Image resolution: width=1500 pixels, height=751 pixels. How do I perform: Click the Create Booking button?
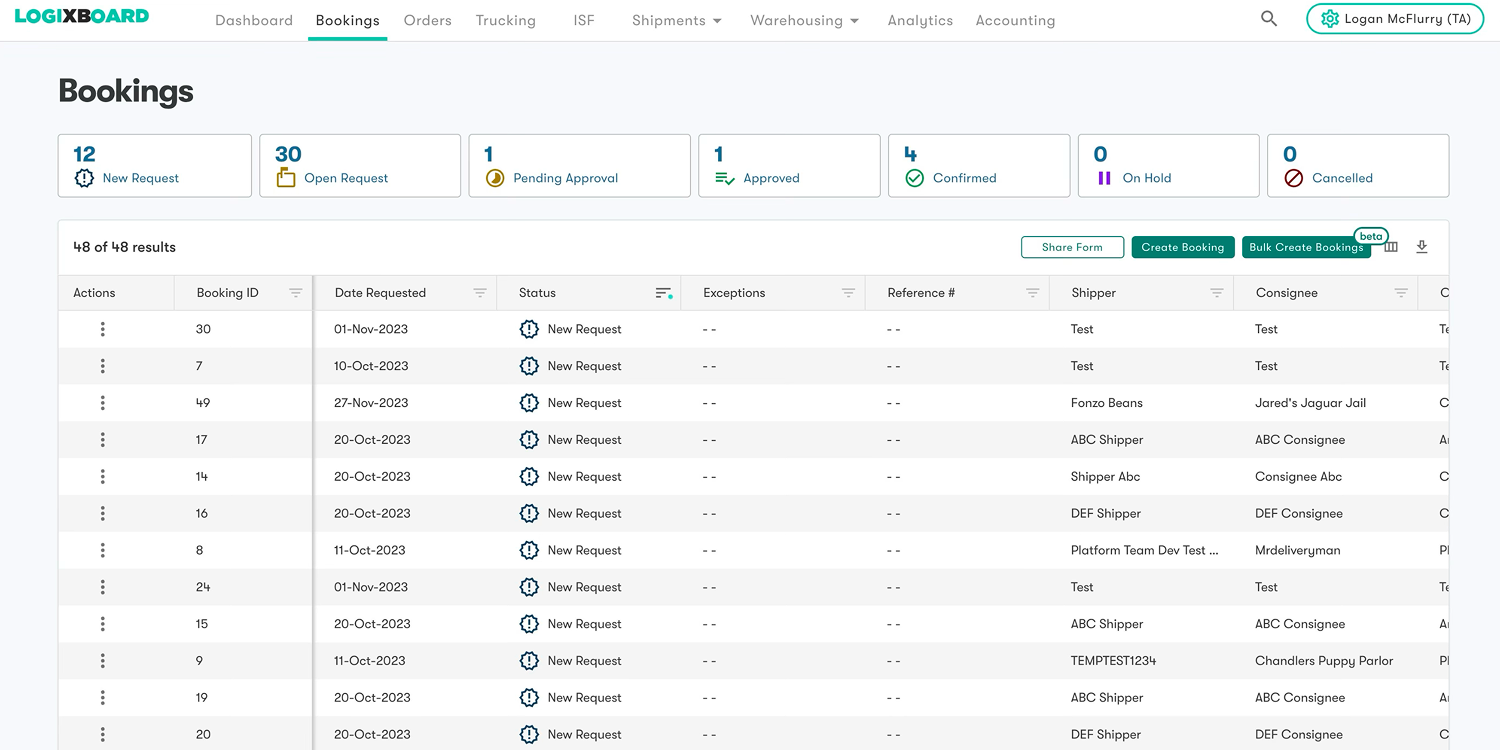(1183, 247)
